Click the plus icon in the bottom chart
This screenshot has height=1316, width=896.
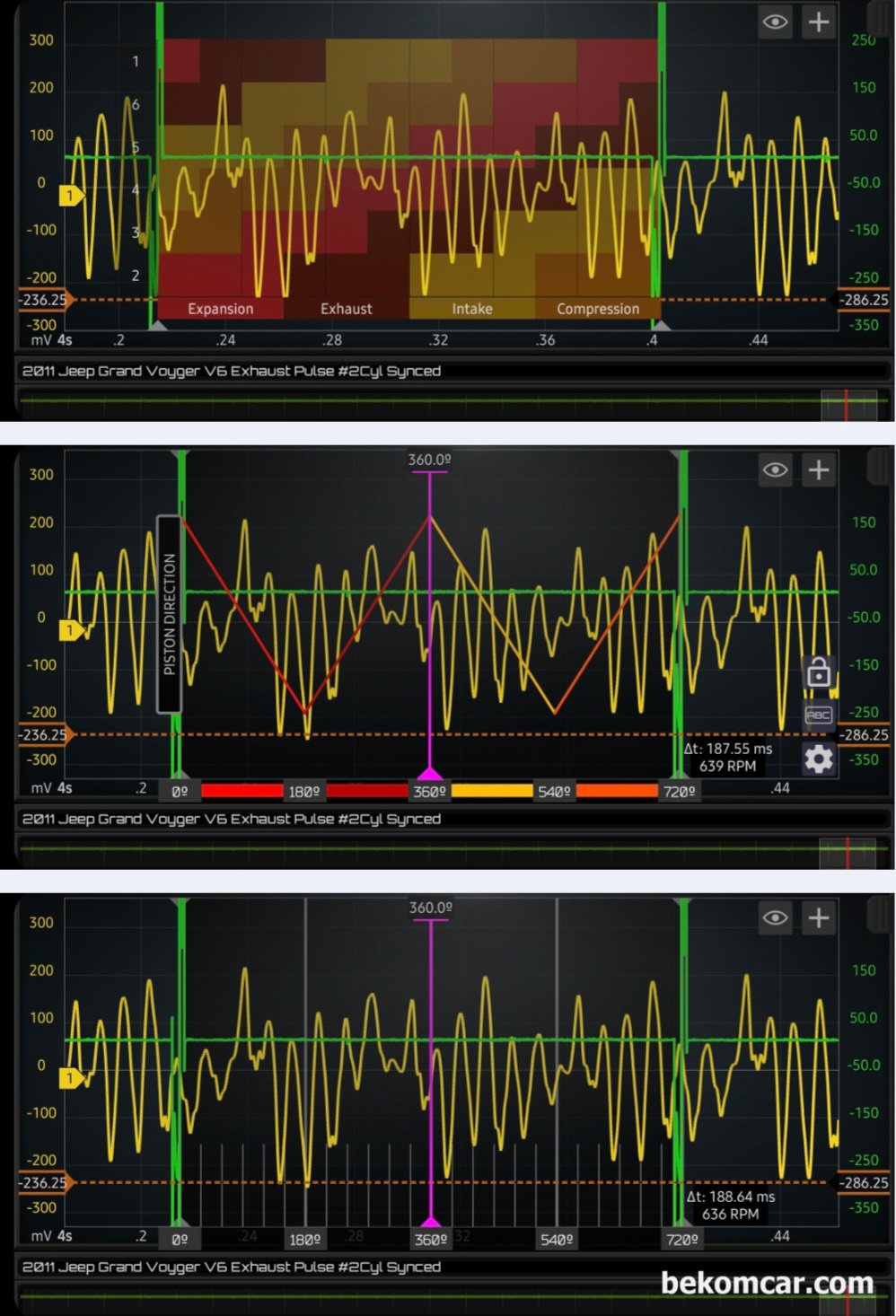(x=819, y=917)
